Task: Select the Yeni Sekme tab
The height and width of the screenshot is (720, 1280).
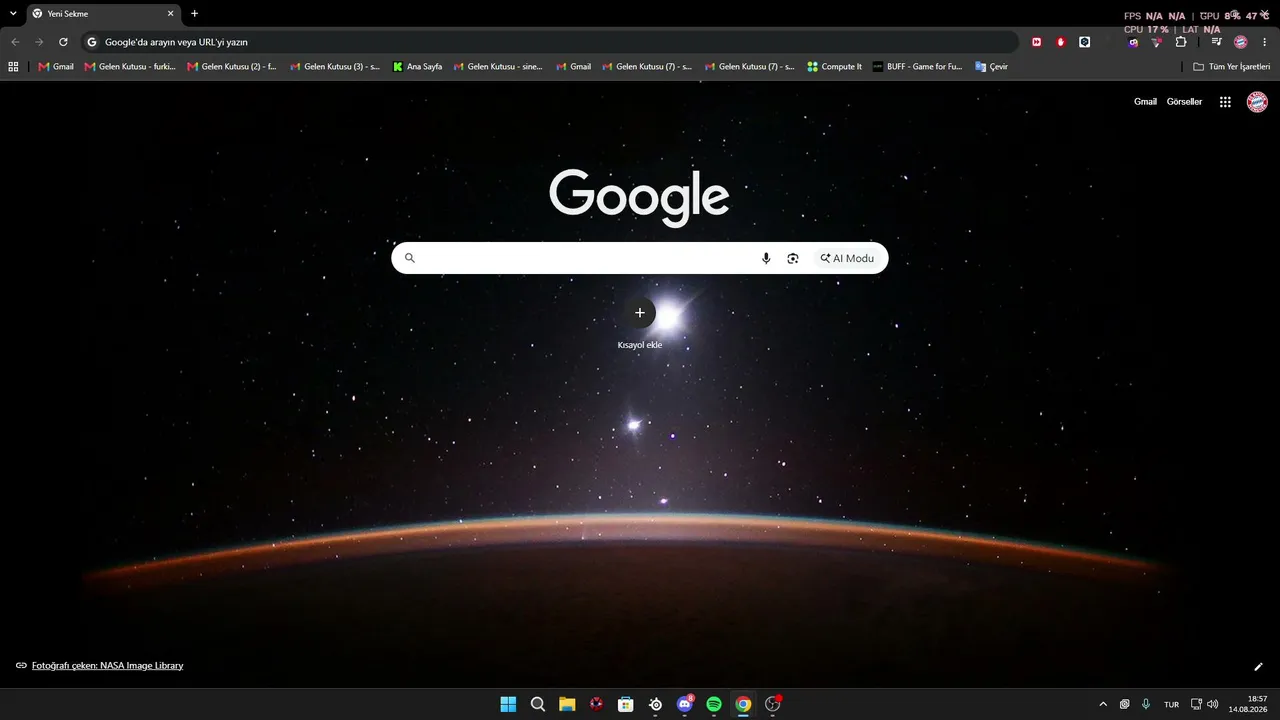Action: pyautogui.click(x=103, y=14)
